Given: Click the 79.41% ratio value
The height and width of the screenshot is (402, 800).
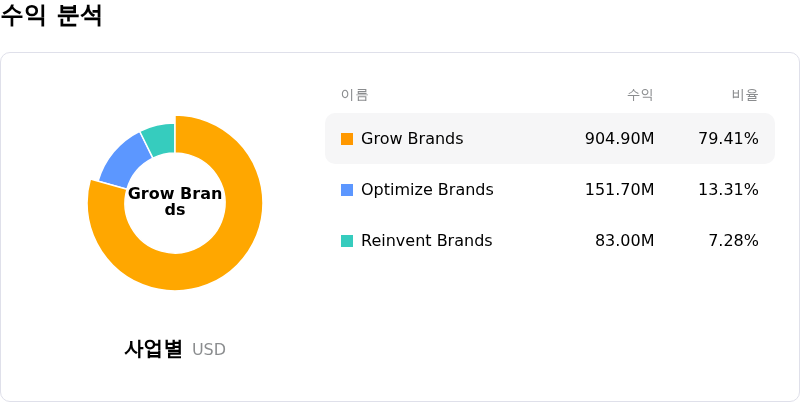Looking at the screenshot, I should [x=729, y=139].
